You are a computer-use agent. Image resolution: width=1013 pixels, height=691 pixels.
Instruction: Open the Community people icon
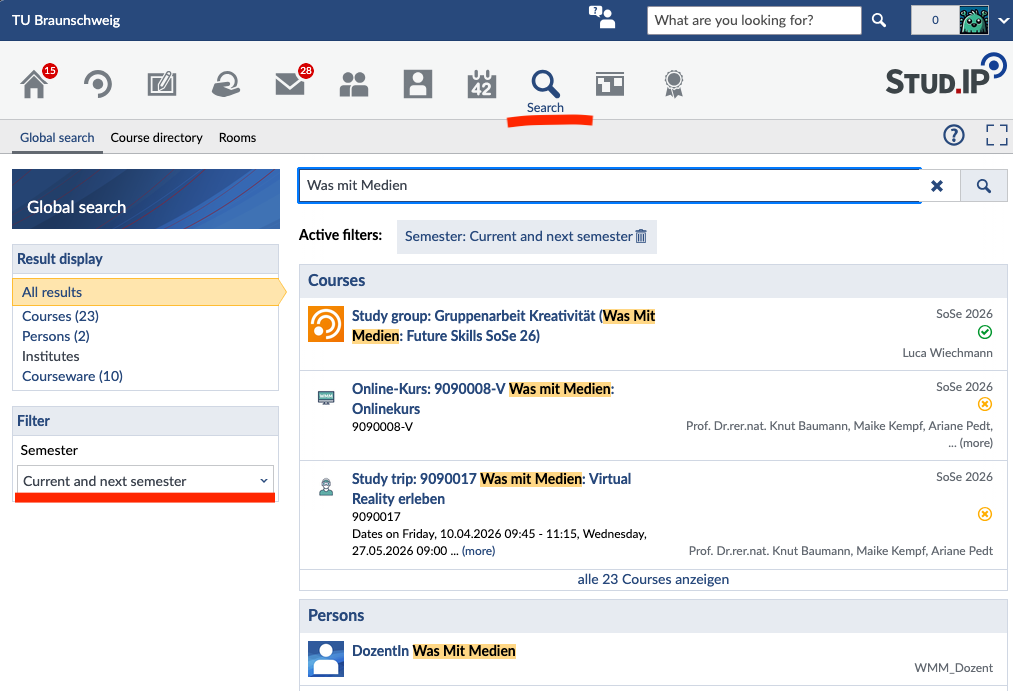(x=353, y=85)
